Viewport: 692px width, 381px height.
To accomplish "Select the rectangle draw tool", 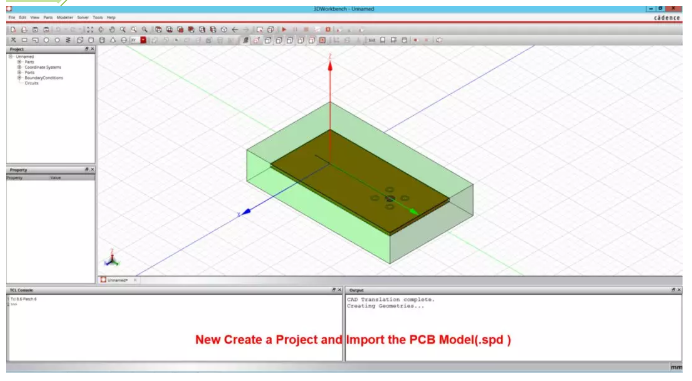I will click(x=24, y=40).
